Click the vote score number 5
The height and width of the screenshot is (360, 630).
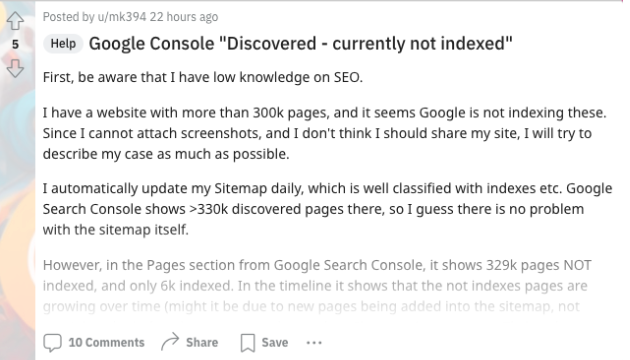(x=15, y=44)
